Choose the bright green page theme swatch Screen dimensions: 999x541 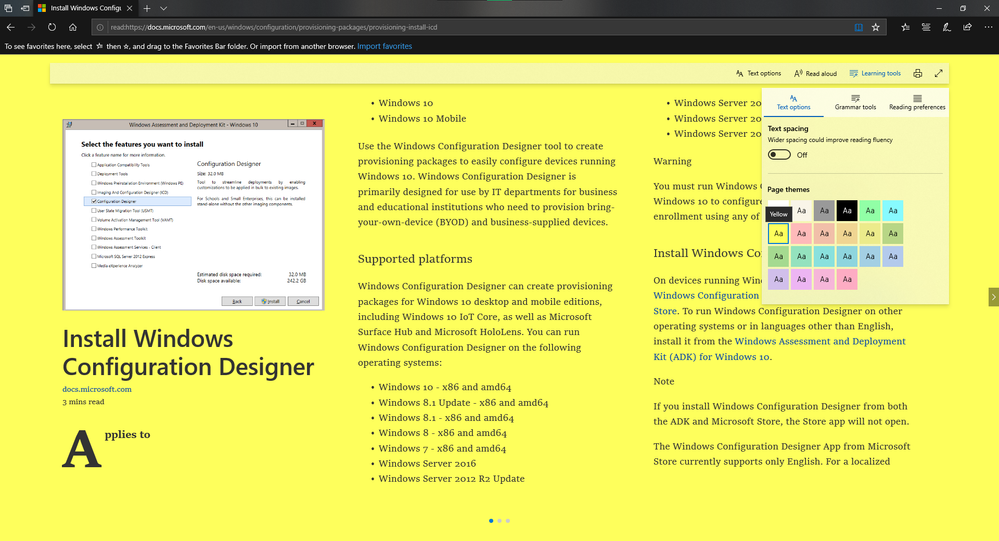tap(870, 211)
